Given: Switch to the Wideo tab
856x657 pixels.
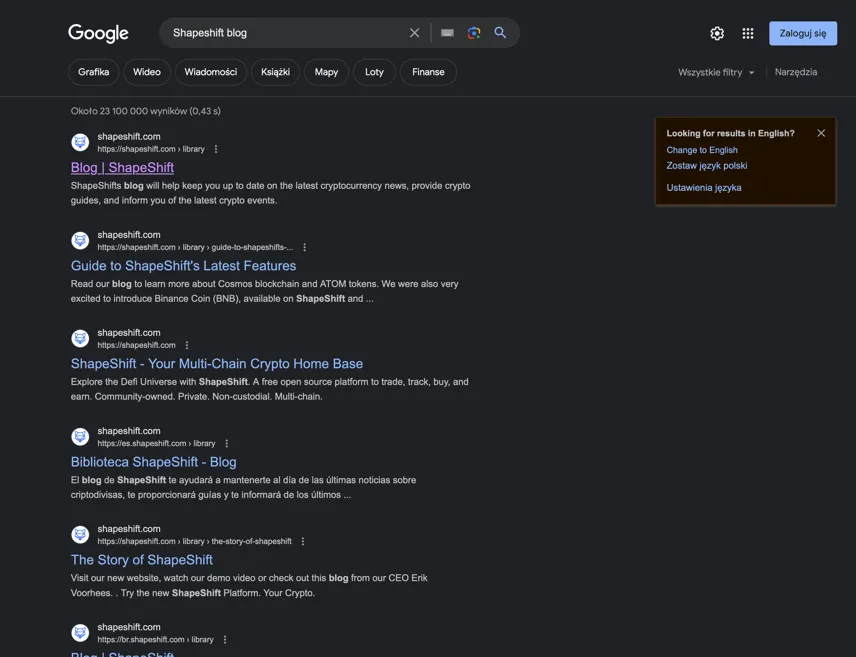Looking at the screenshot, I should pos(147,72).
